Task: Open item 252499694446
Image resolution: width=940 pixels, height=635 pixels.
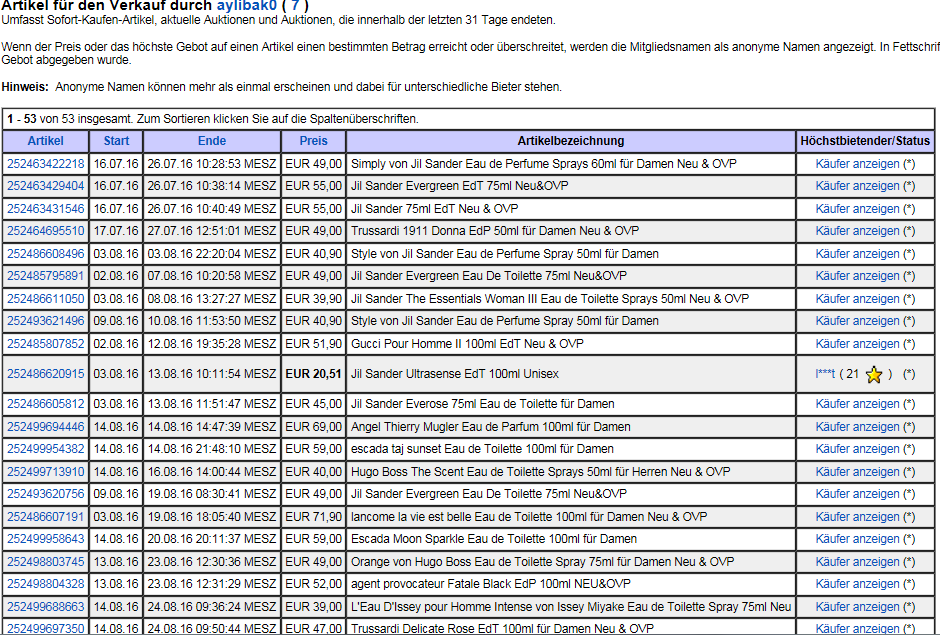Action: pyautogui.click(x=46, y=427)
